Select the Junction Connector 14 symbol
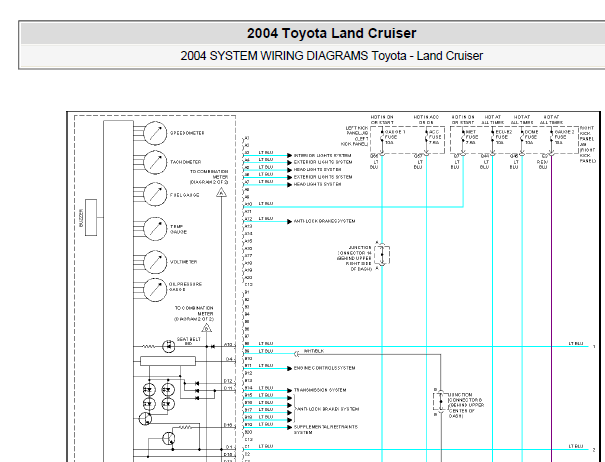605x462 pixels. coord(382,255)
